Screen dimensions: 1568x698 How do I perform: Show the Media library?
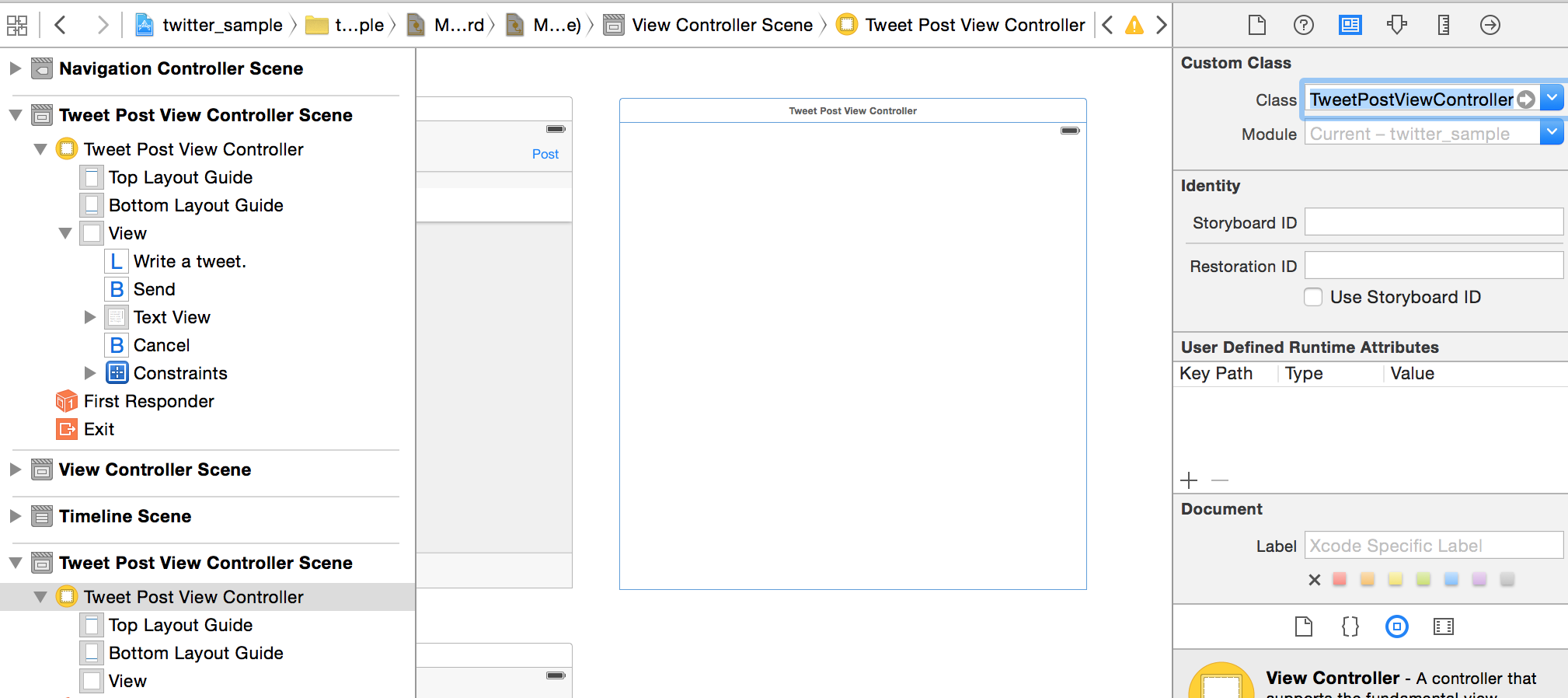[x=1444, y=626]
